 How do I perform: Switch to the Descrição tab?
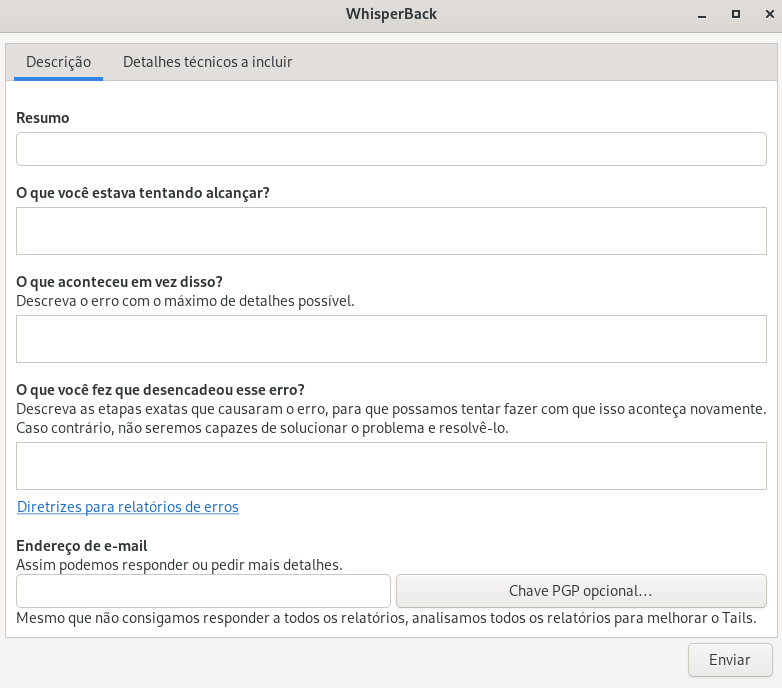click(58, 62)
